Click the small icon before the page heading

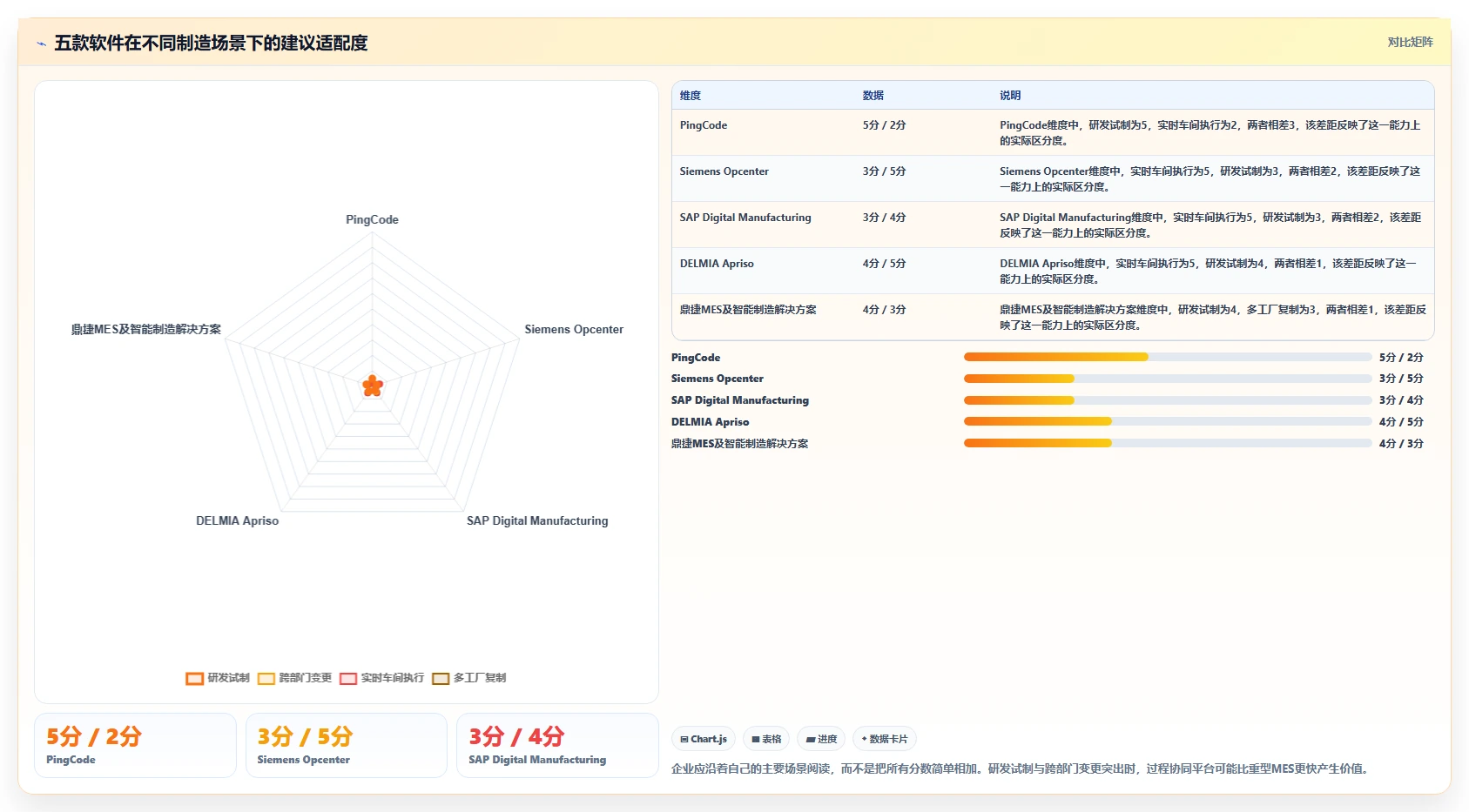[41, 44]
